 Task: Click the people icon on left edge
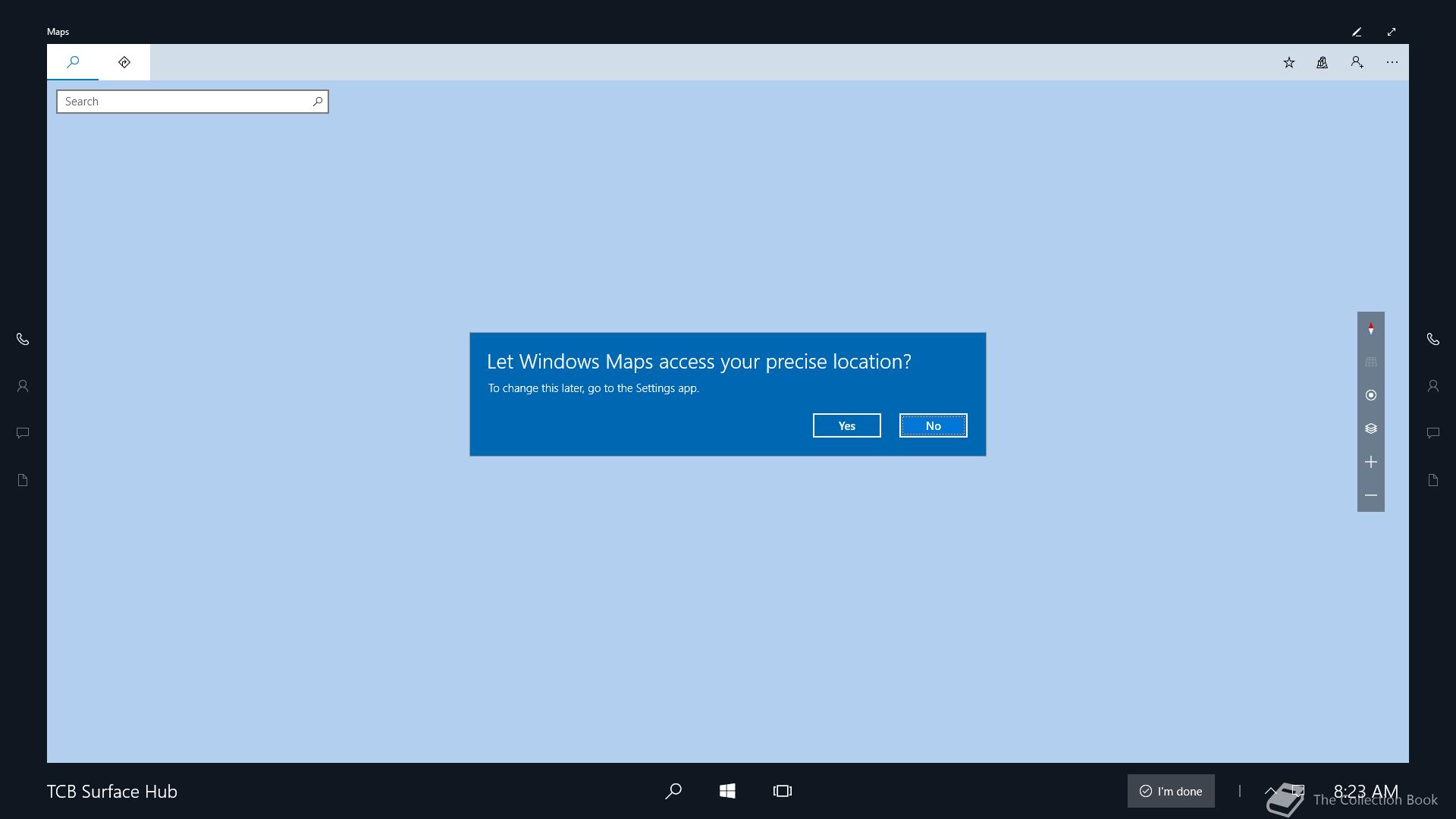23,386
